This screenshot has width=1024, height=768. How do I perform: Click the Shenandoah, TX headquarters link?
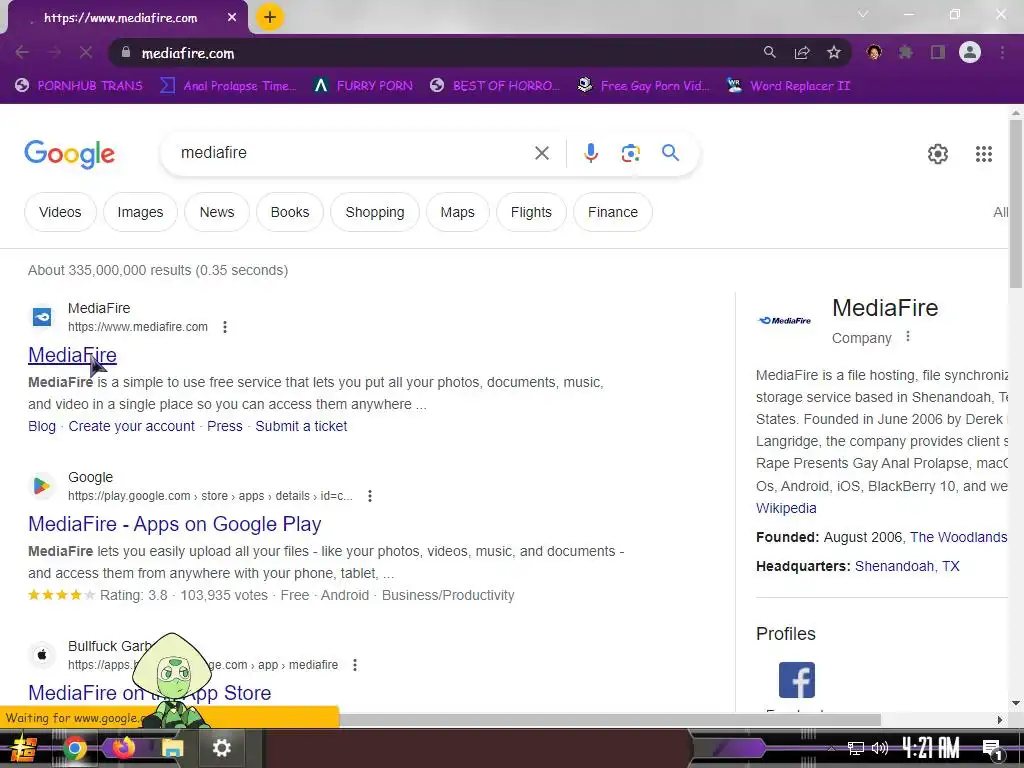[907, 566]
